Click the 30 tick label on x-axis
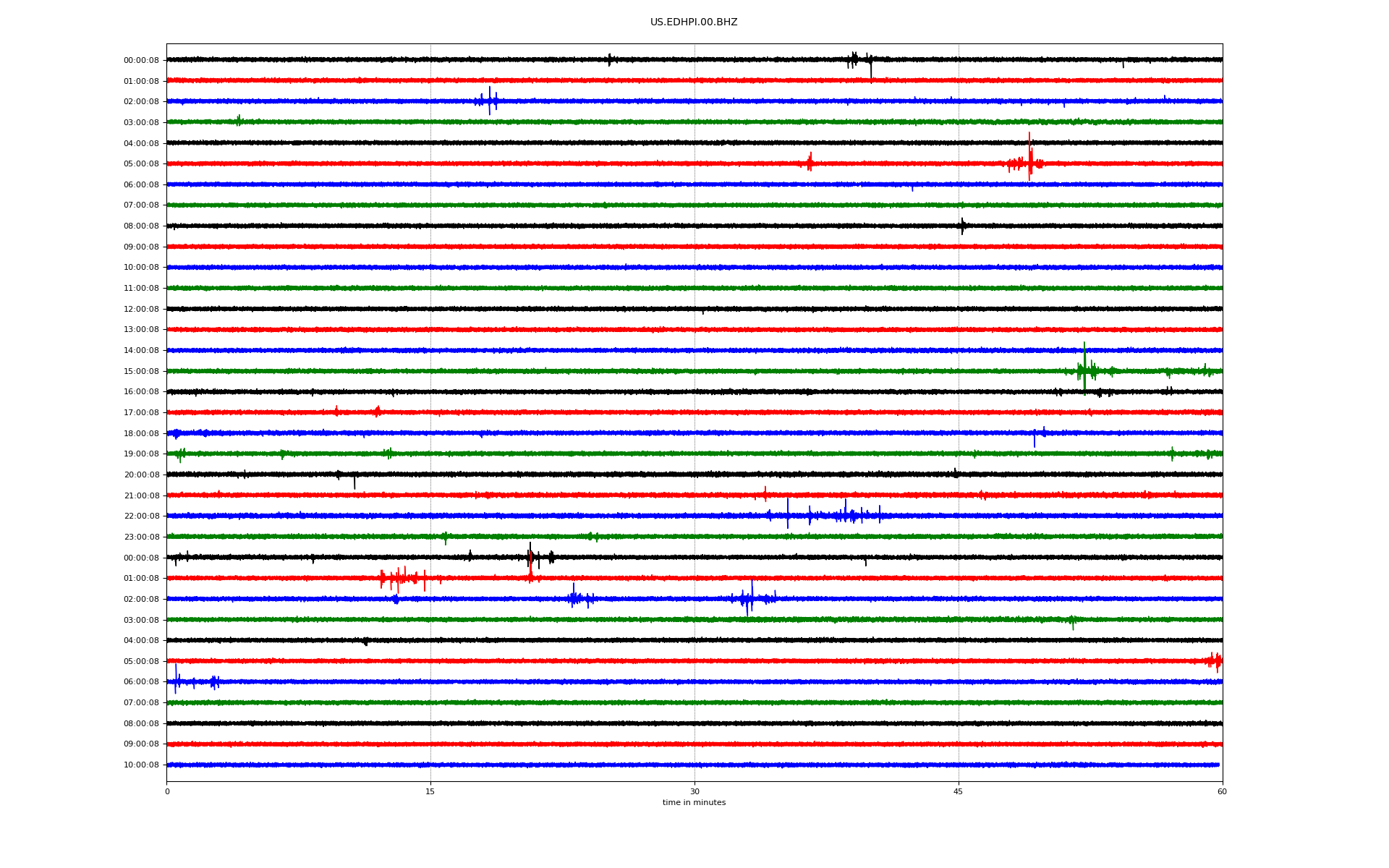This screenshot has width=1389, height=868. click(x=694, y=791)
